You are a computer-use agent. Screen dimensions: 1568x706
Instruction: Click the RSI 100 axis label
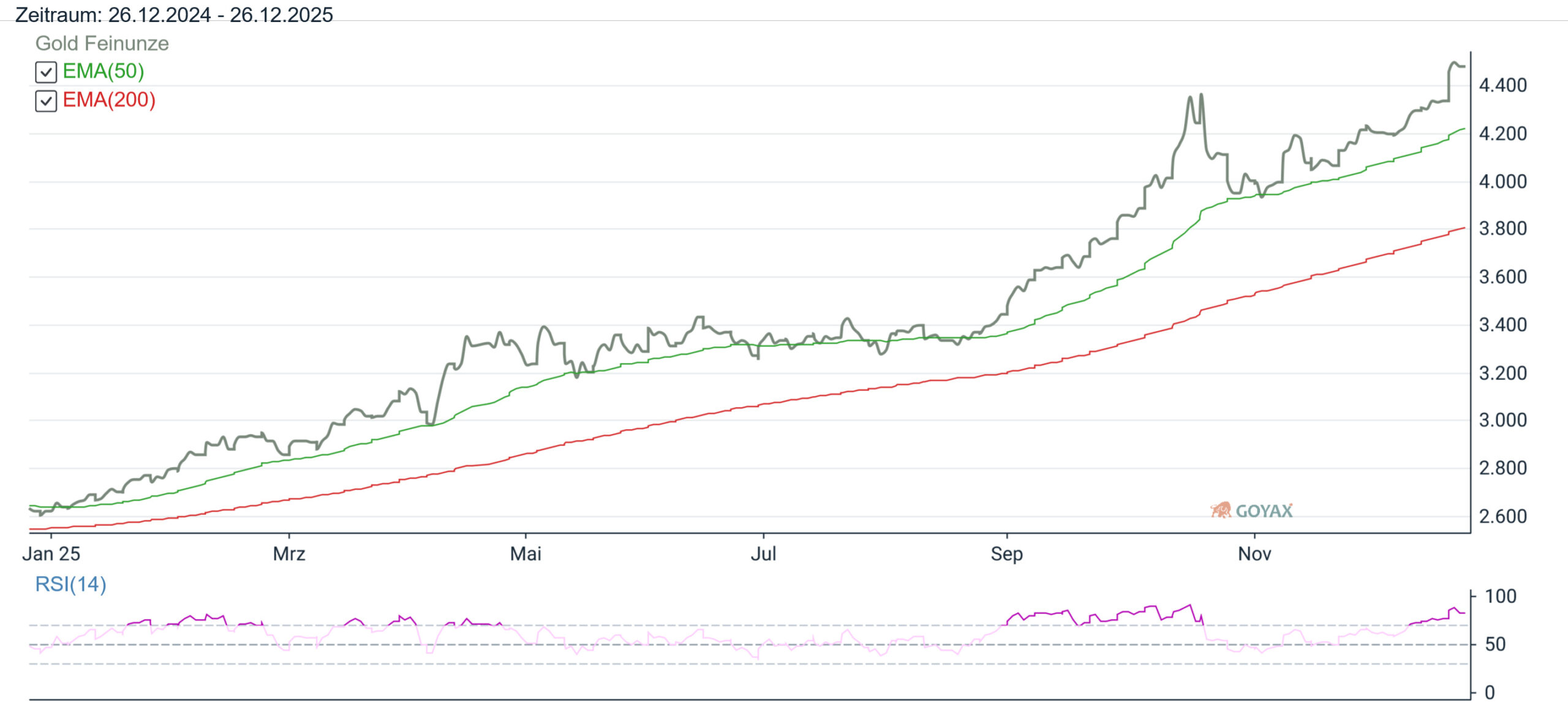tap(1500, 596)
